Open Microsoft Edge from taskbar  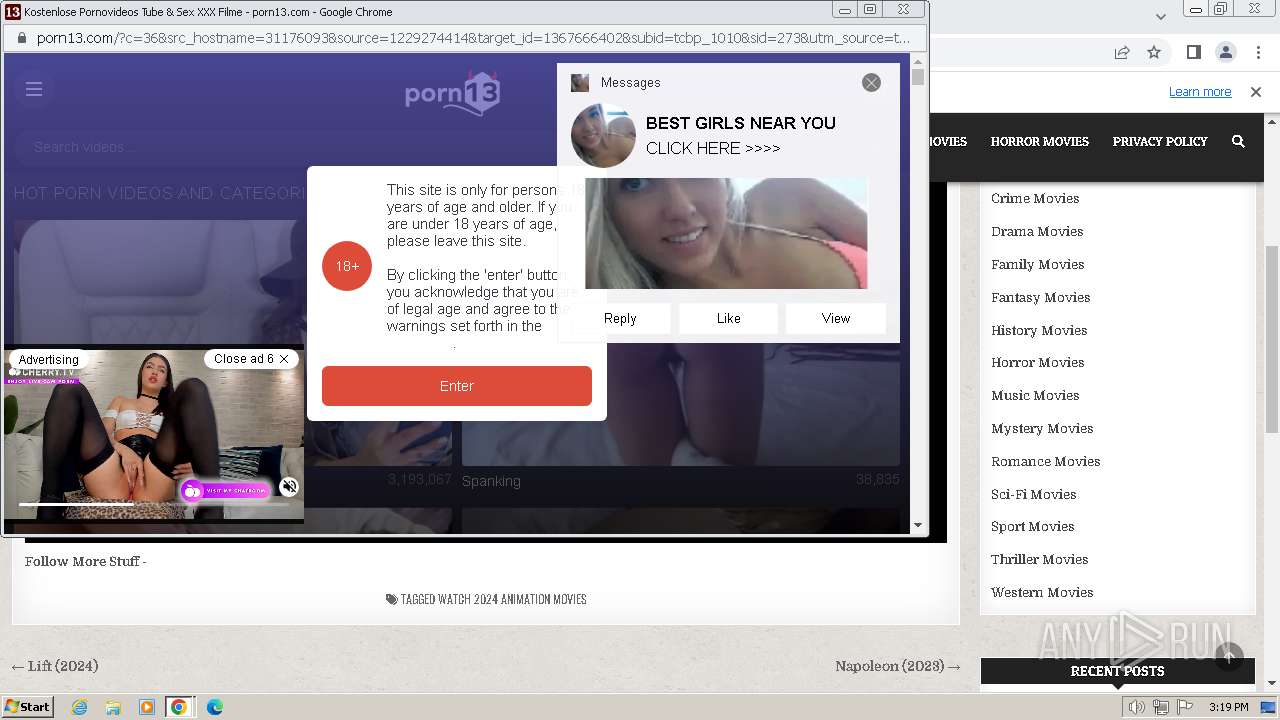click(215, 707)
